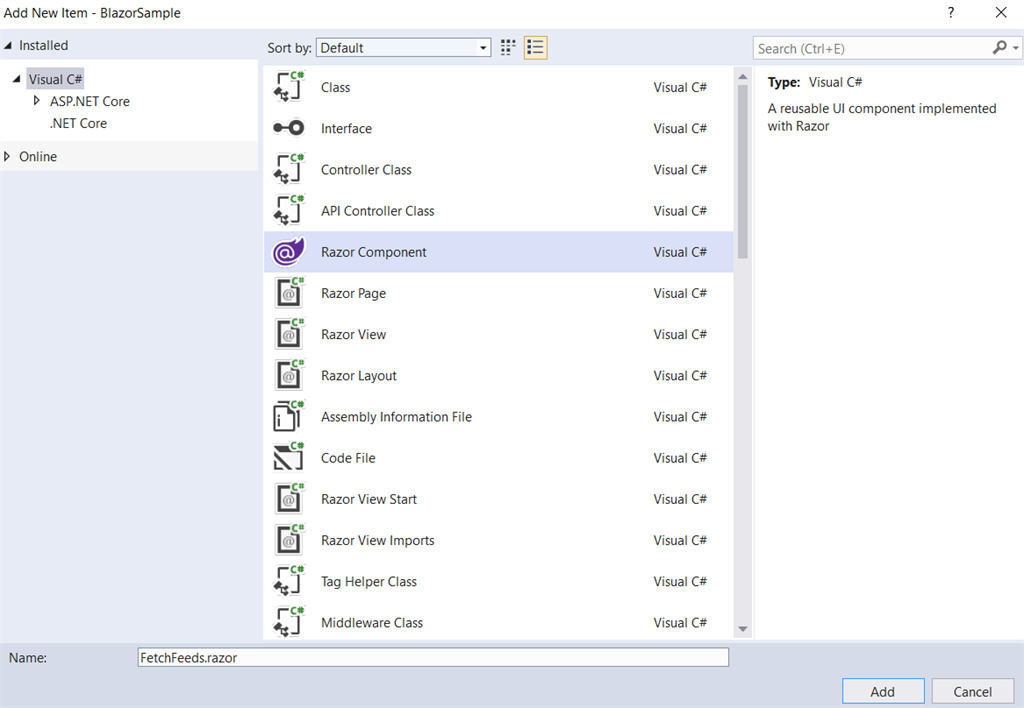Select the Interface template name
Screen dimensions: 1024x708
346,129
